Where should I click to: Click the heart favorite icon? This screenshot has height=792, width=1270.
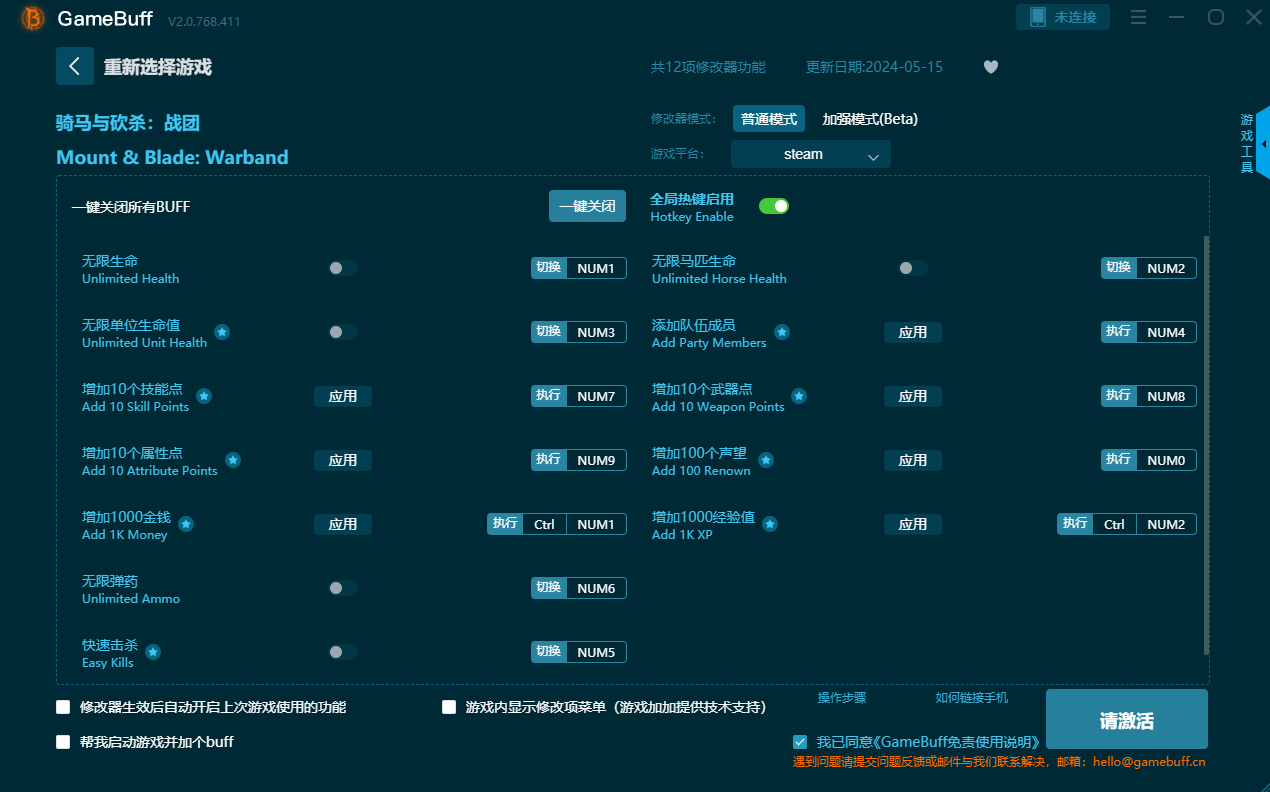(x=991, y=67)
